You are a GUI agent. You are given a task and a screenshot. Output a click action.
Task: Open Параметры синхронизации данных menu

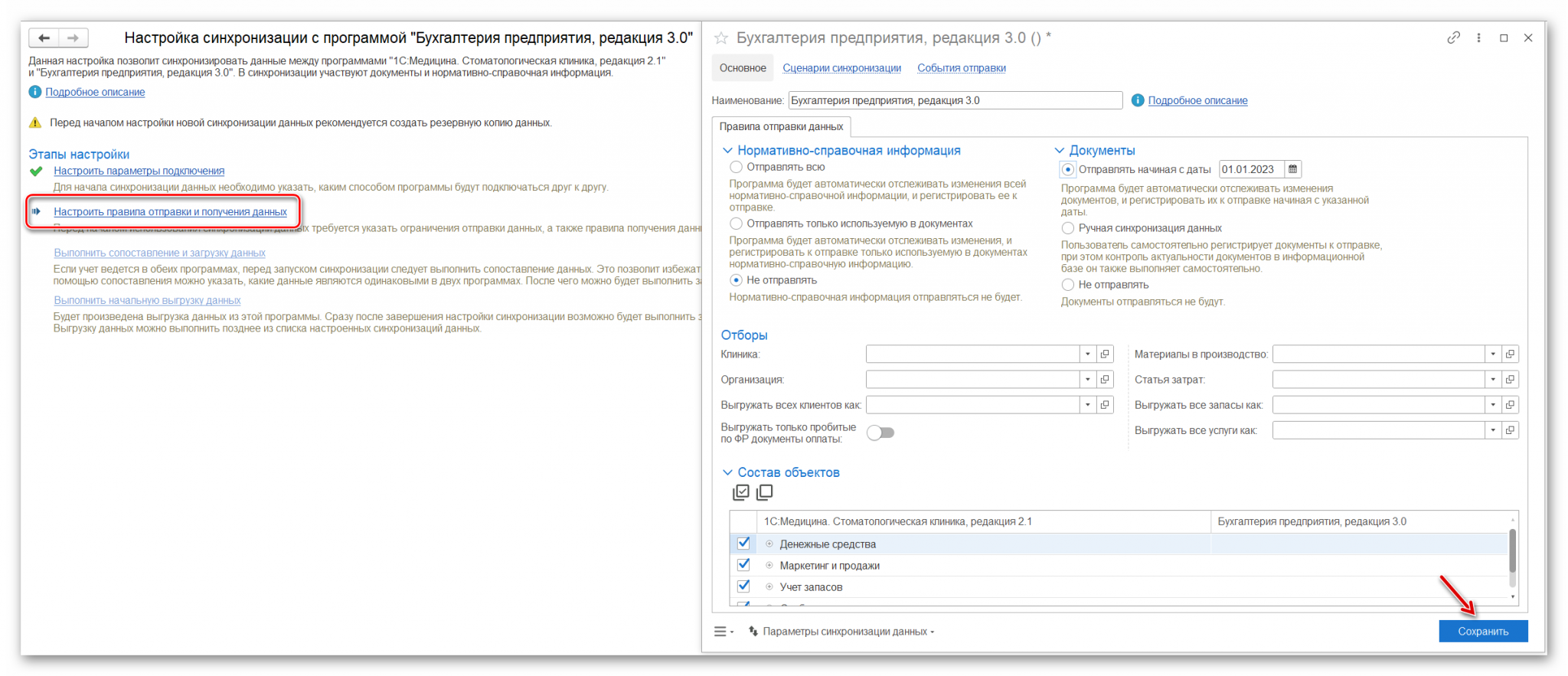tap(841, 632)
